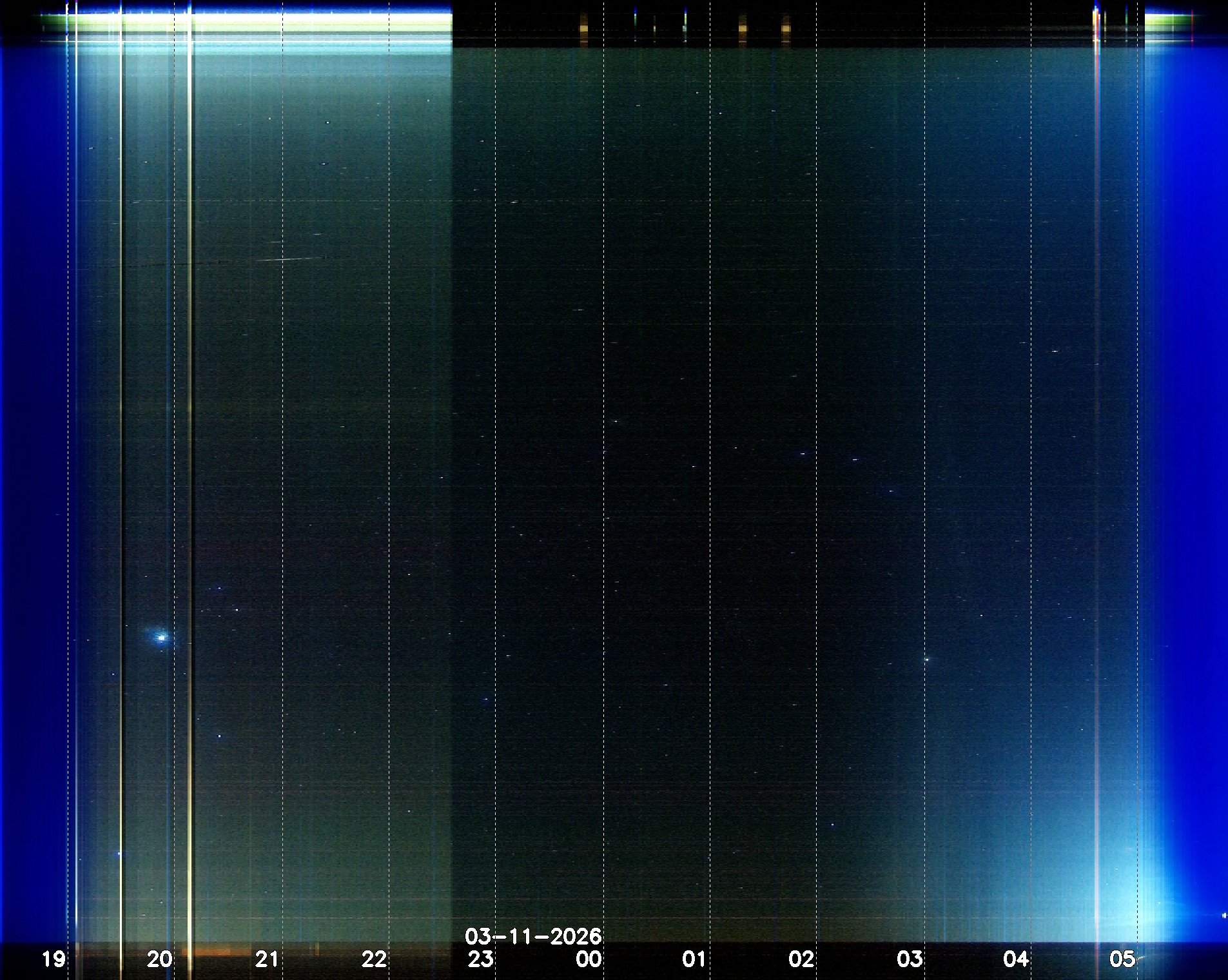Click the long horizontal streak before 21:00
The image size is (1228, 980).
[x=284, y=259]
